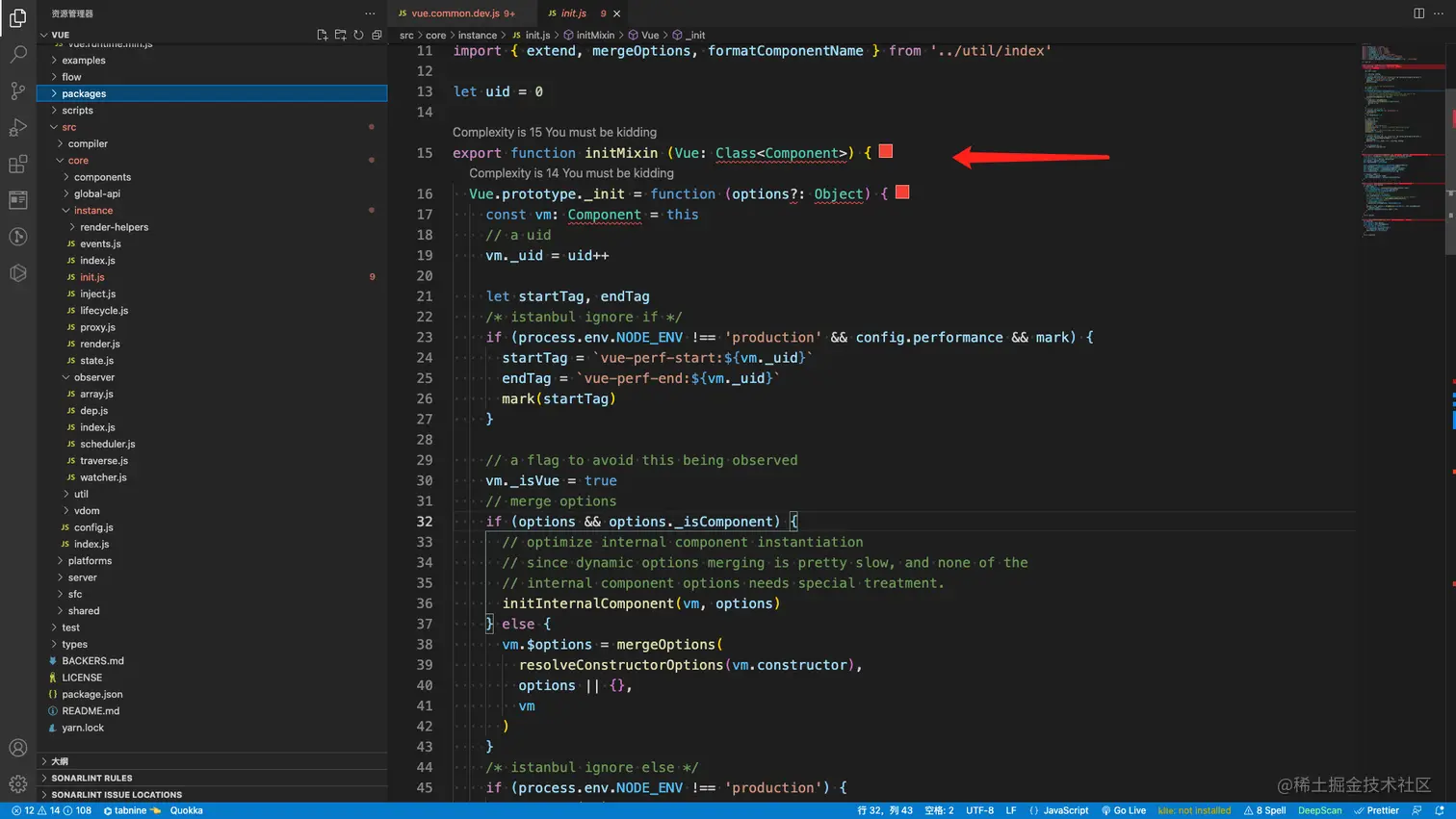Viewport: 1456px width, 819px height.
Task: Open the Extensions view
Action: (17, 164)
